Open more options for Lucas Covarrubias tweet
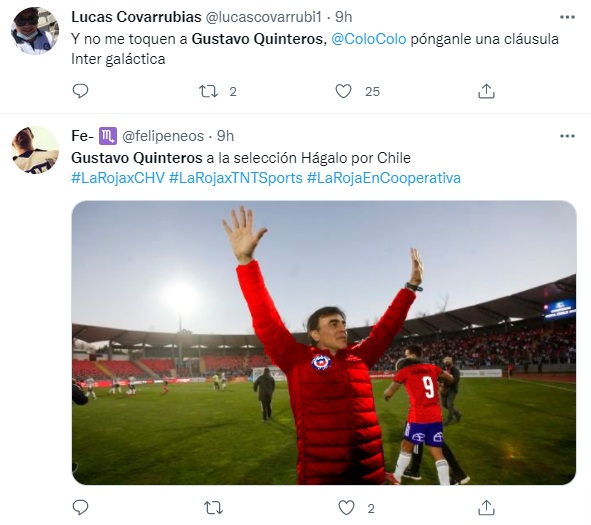The image size is (591, 525). click(x=567, y=17)
